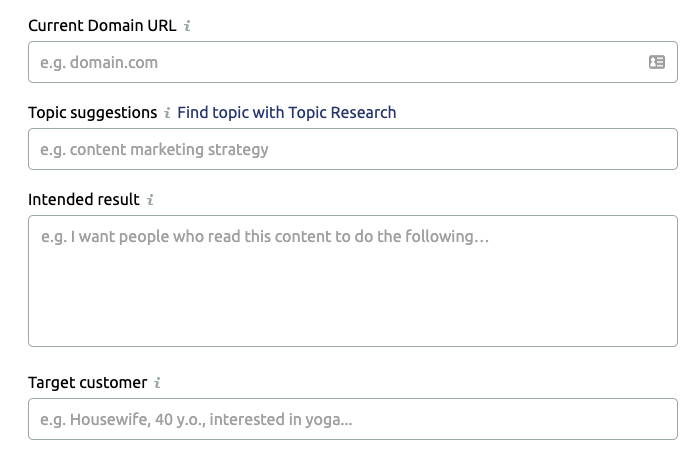The height and width of the screenshot is (464, 700).
Task: Click the Intended result label
Action: 84,200
